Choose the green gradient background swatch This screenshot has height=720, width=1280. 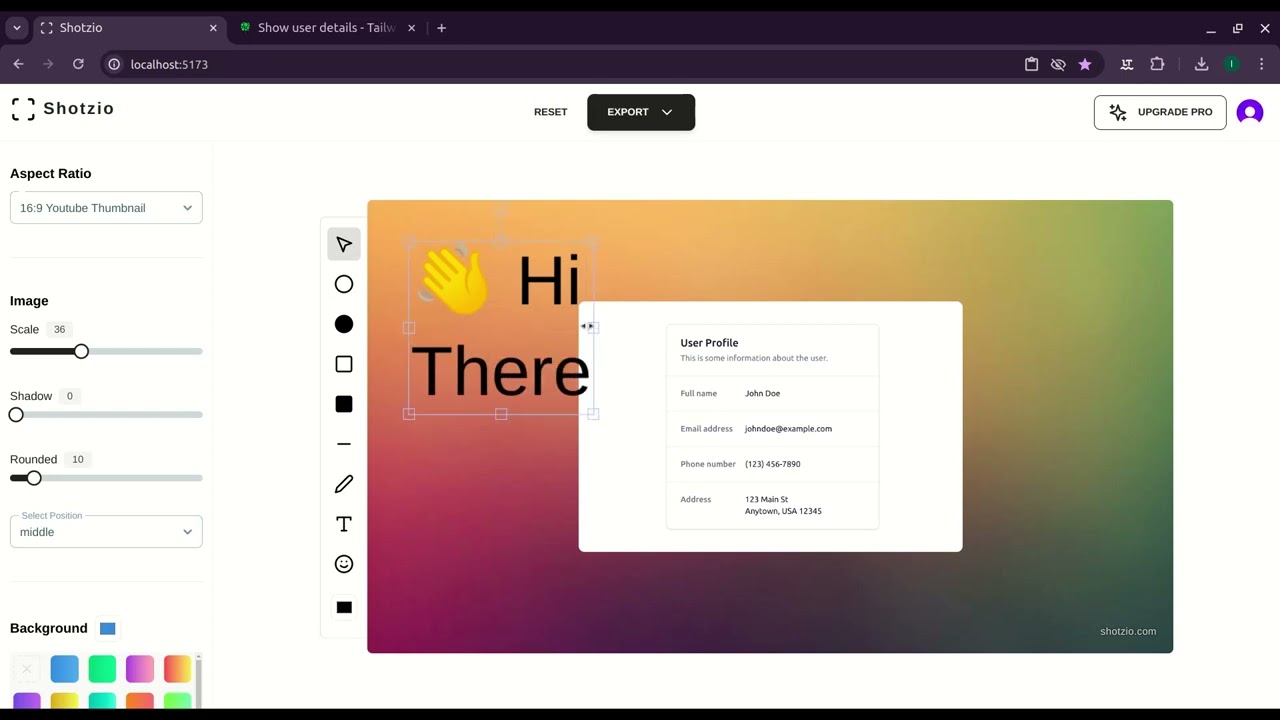102,668
